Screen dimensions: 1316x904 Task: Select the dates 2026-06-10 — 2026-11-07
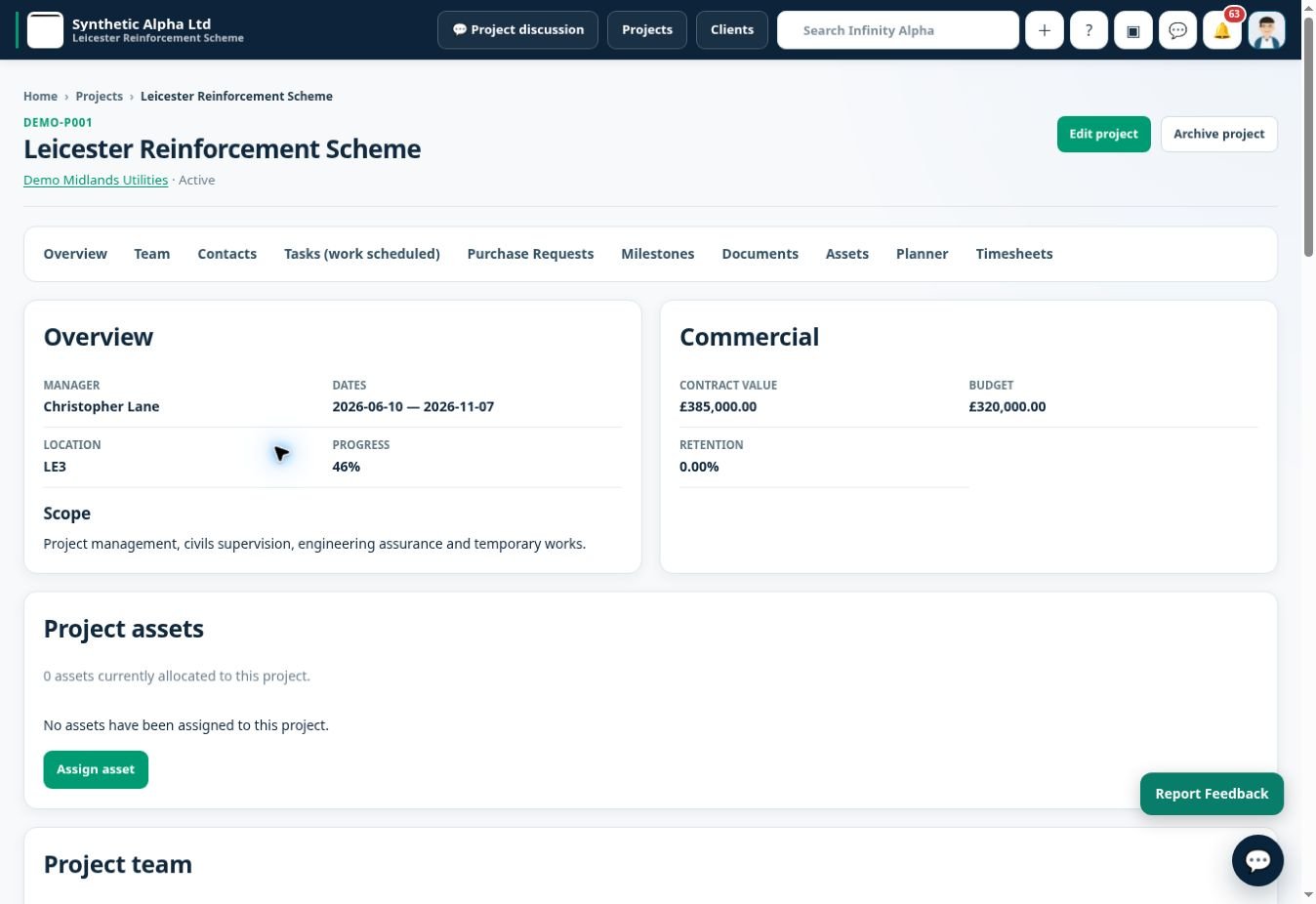coord(413,407)
